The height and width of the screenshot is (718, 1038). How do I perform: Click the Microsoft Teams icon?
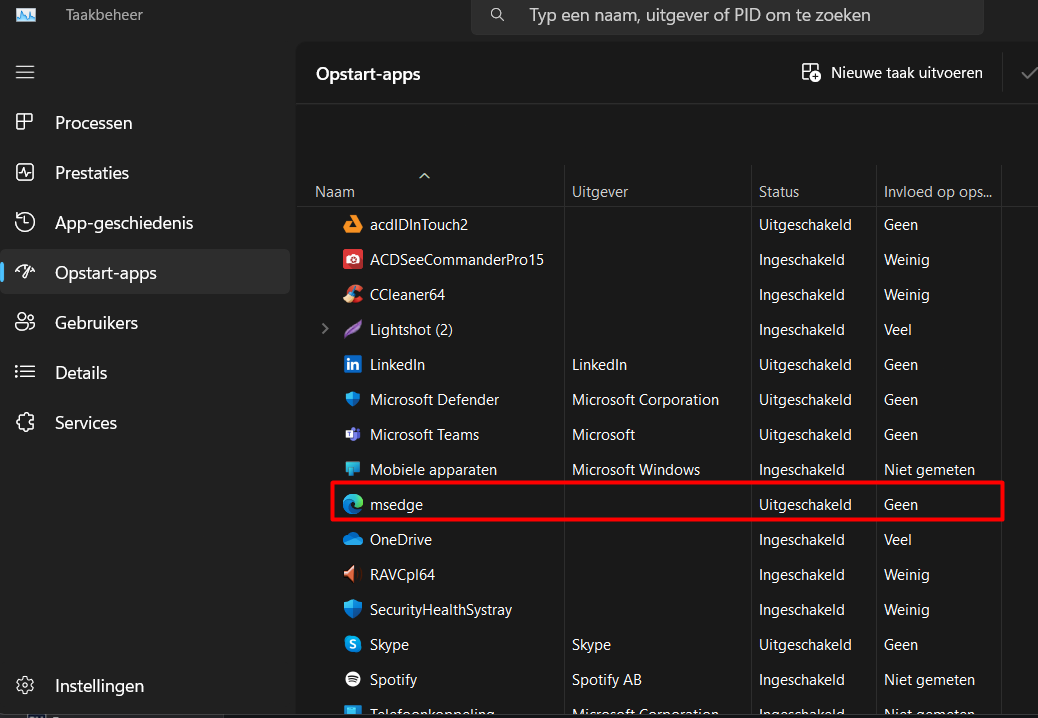coord(352,435)
